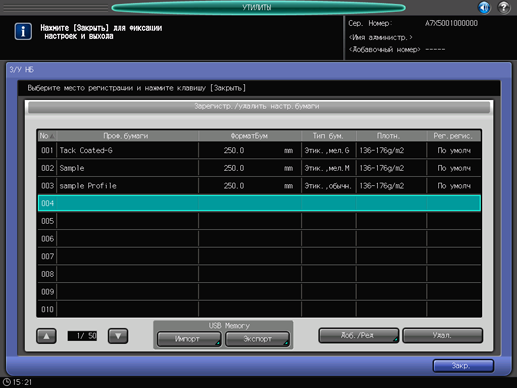This screenshot has width=517, height=388.
Task: Click the clock icon in status bar
Action: coord(7,382)
